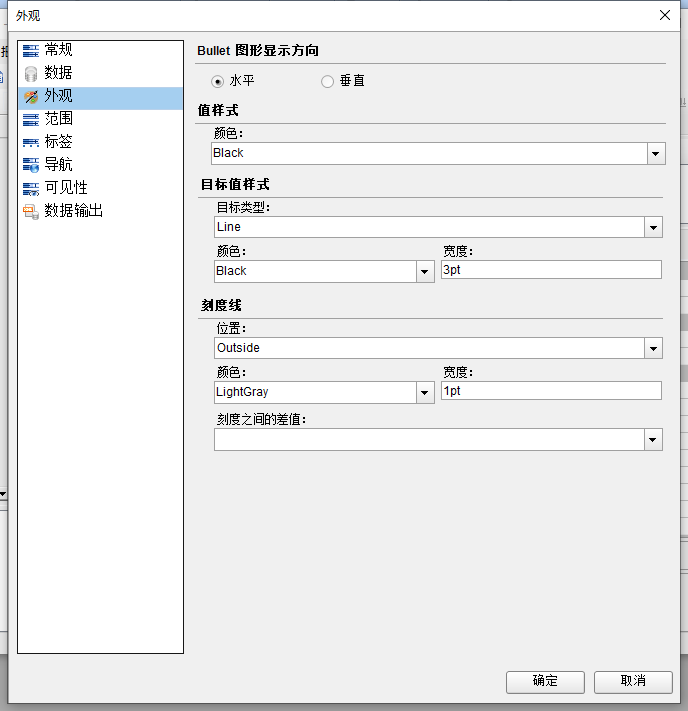Image resolution: width=688 pixels, height=711 pixels.
Task: Click the 标签 icon in sidebar
Action: point(31,143)
